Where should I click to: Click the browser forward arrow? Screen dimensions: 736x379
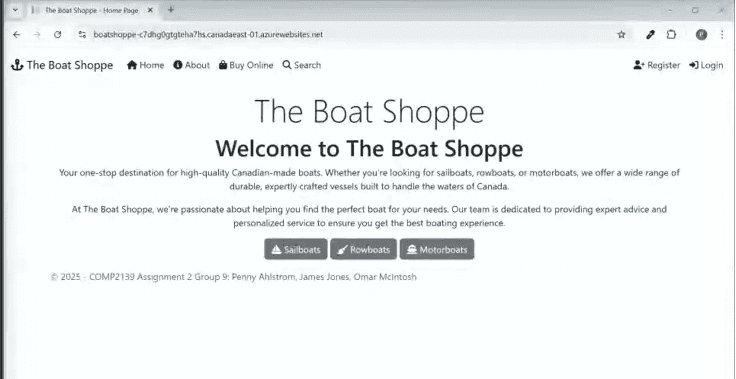(37, 34)
